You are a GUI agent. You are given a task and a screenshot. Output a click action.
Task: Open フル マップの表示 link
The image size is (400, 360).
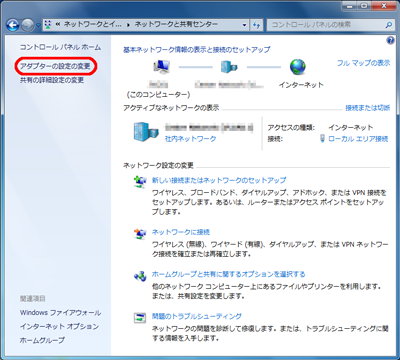click(363, 63)
